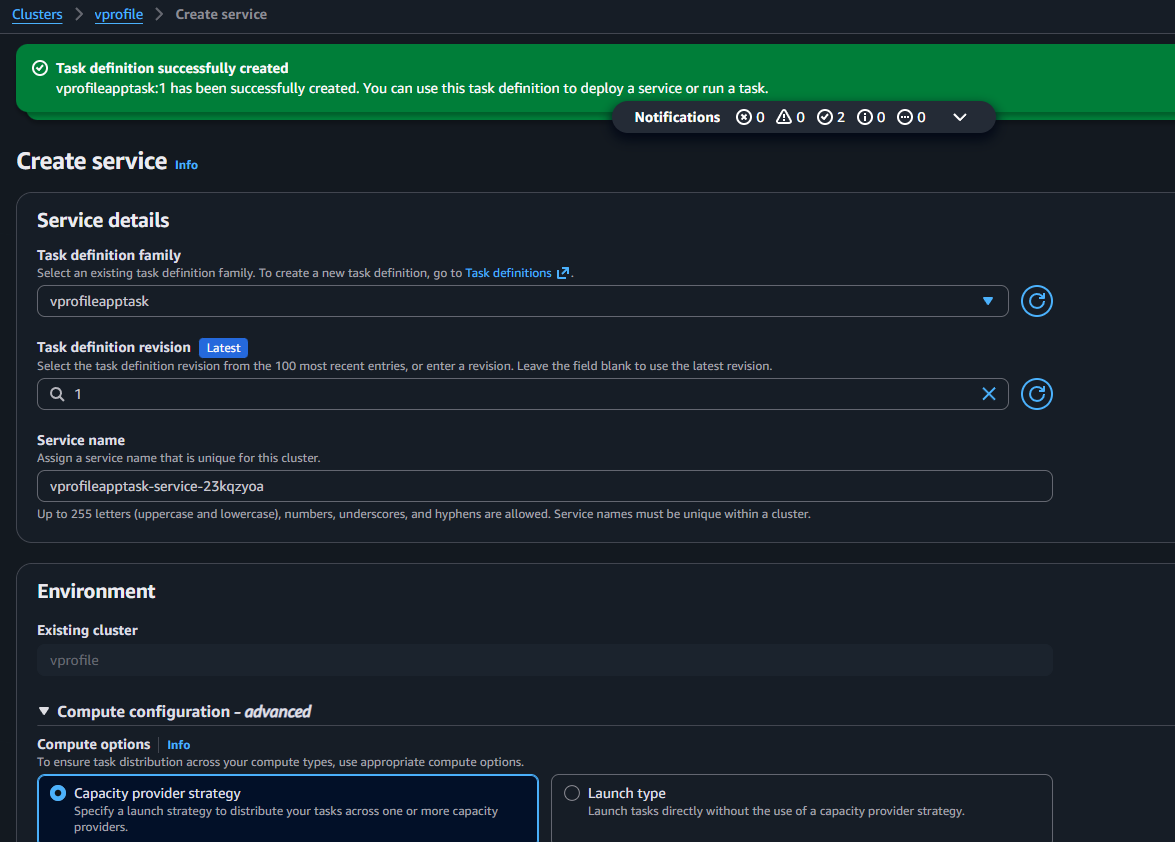This screenshot has height=842, width=1175.
Task: Click the in-progress count icon in Notifications
Action: [905, 117]
